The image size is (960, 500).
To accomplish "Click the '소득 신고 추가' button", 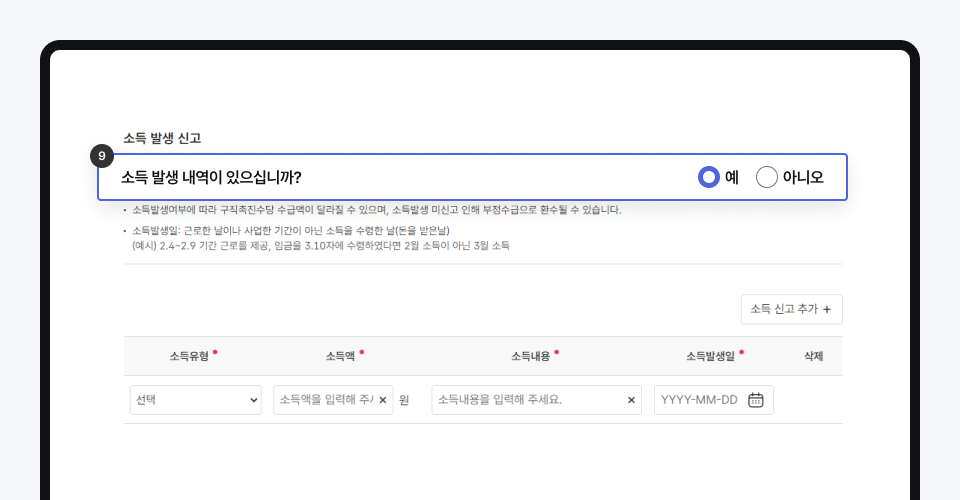I will coord(791,309).
